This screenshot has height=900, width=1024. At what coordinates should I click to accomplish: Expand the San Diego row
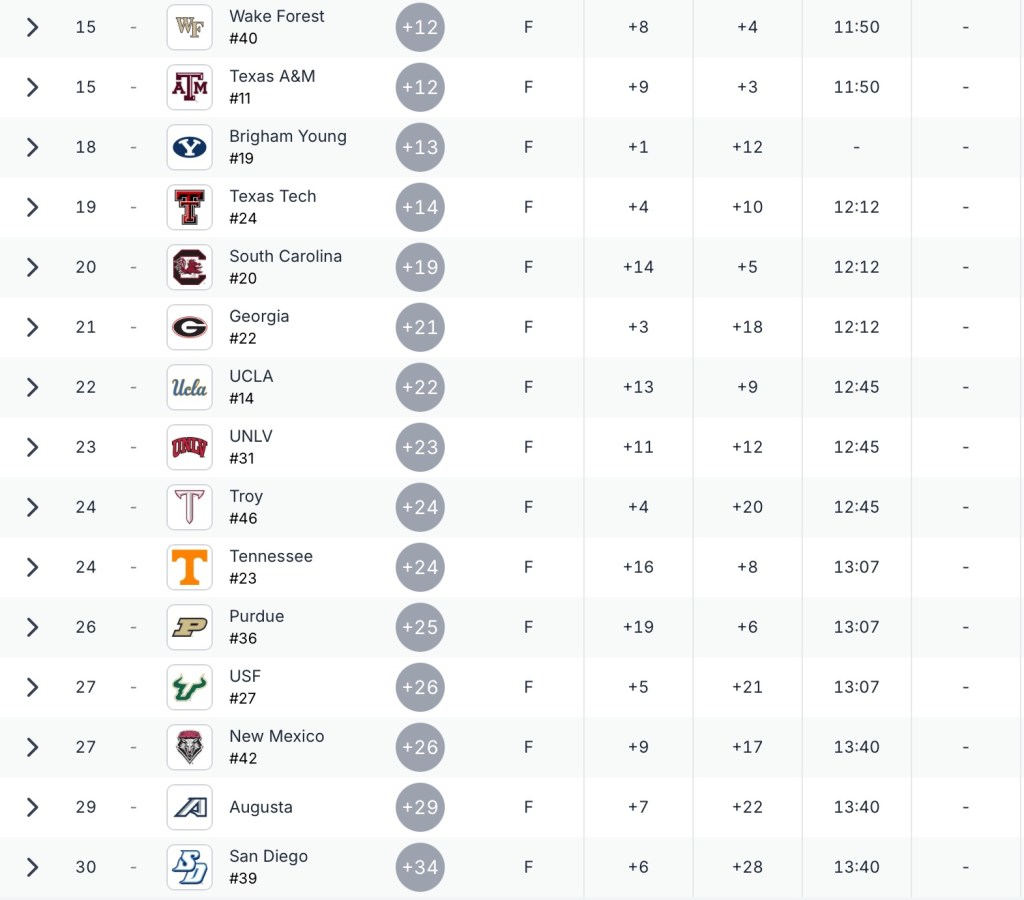[x=32, y=867]
